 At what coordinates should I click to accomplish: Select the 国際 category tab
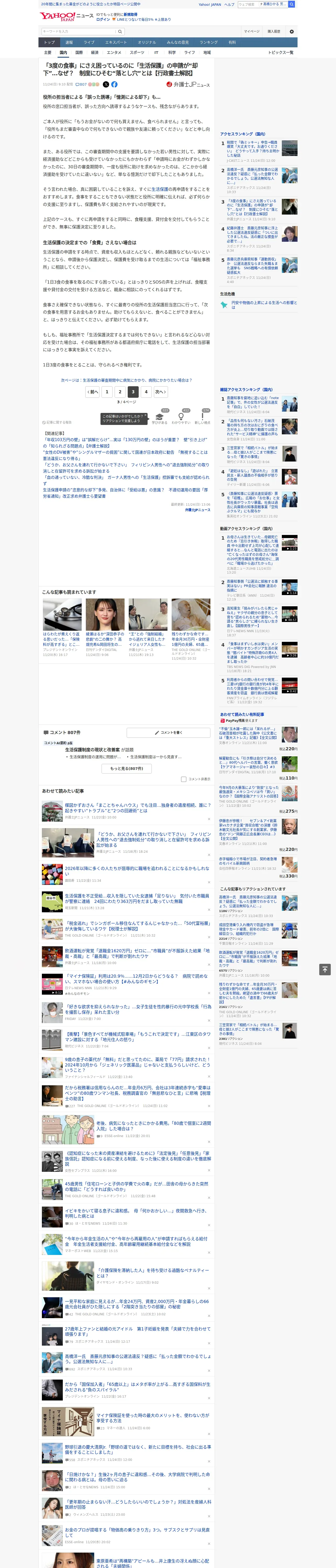coord(79,52)
